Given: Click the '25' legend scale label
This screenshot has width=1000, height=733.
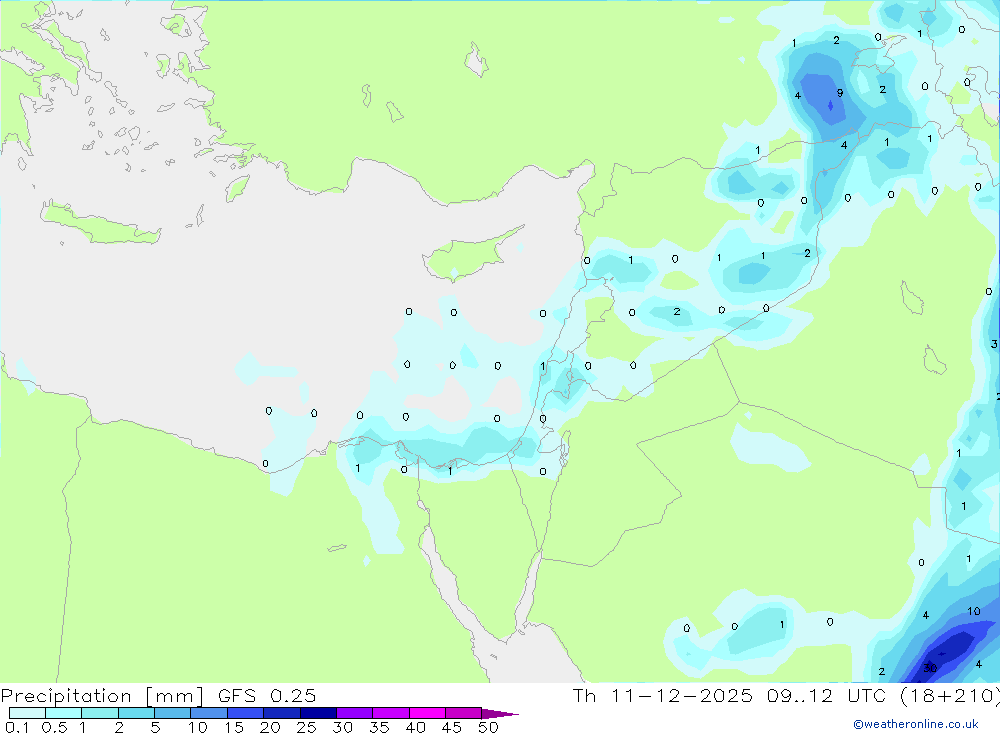Looking at the screenshot, I should [306, 727].
